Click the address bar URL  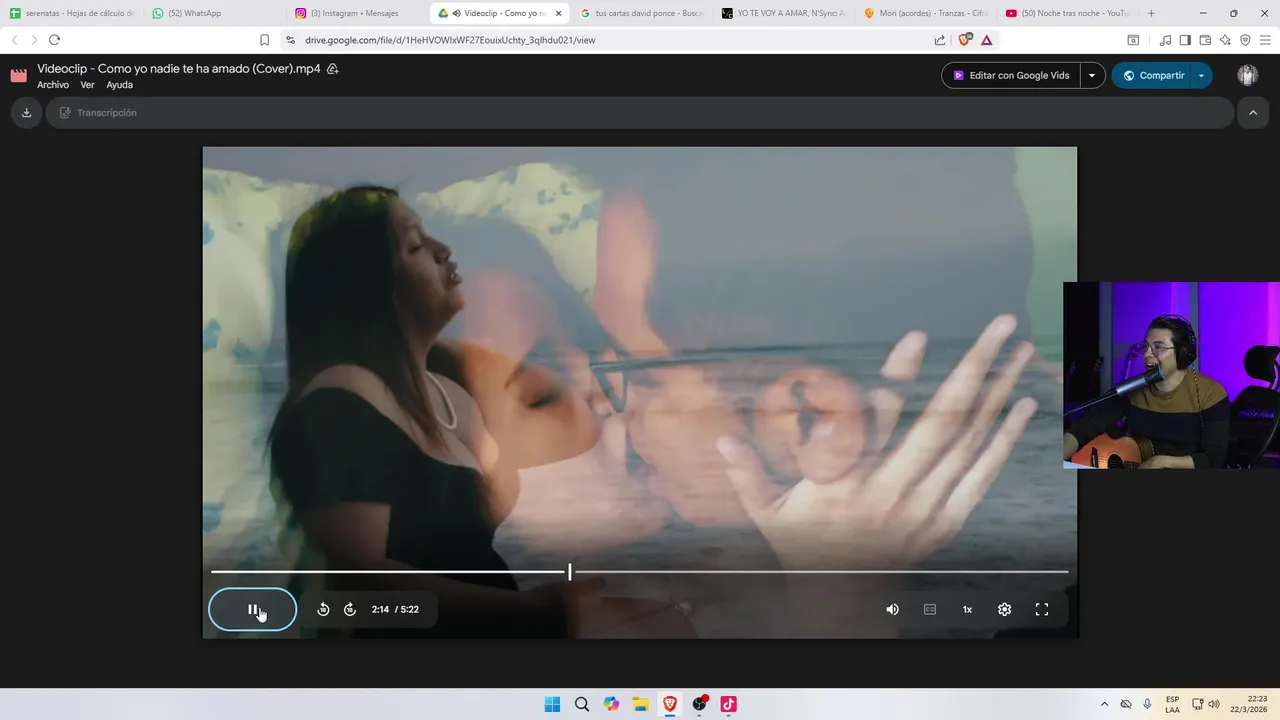point(450,40)
